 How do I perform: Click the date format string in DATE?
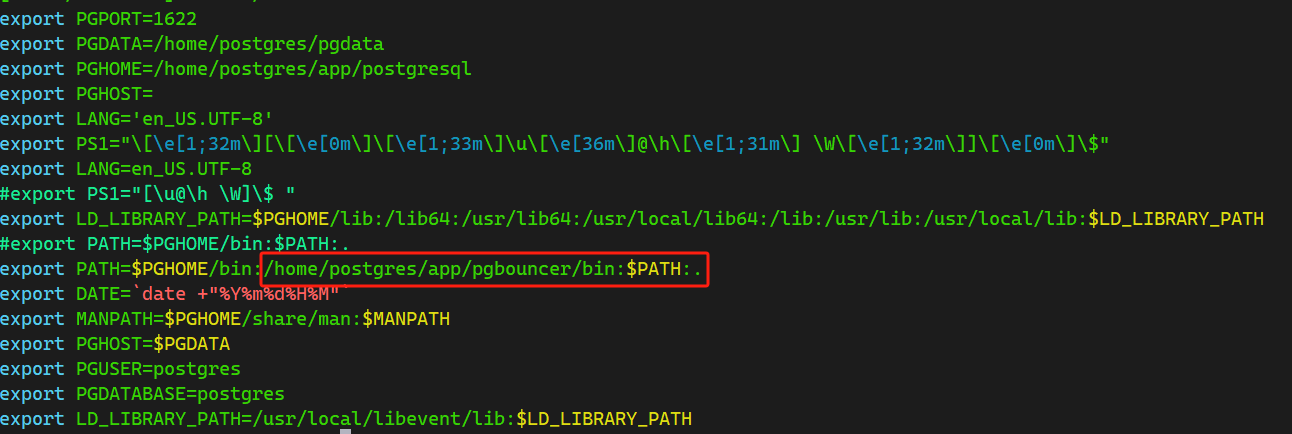(x=240, y=294)
